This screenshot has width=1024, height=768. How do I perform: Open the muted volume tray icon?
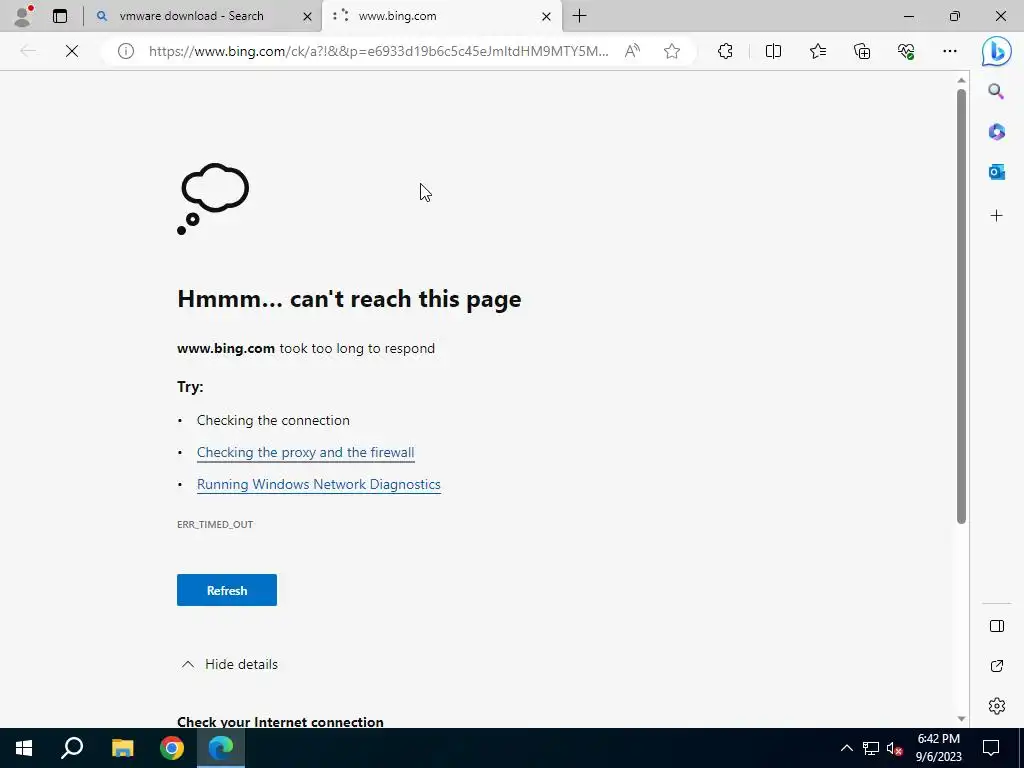[x=895, y=748]
